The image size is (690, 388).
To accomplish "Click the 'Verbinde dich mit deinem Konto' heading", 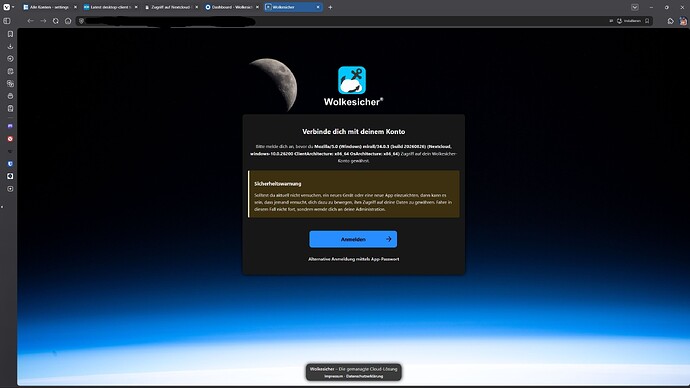I will (353, 132).
